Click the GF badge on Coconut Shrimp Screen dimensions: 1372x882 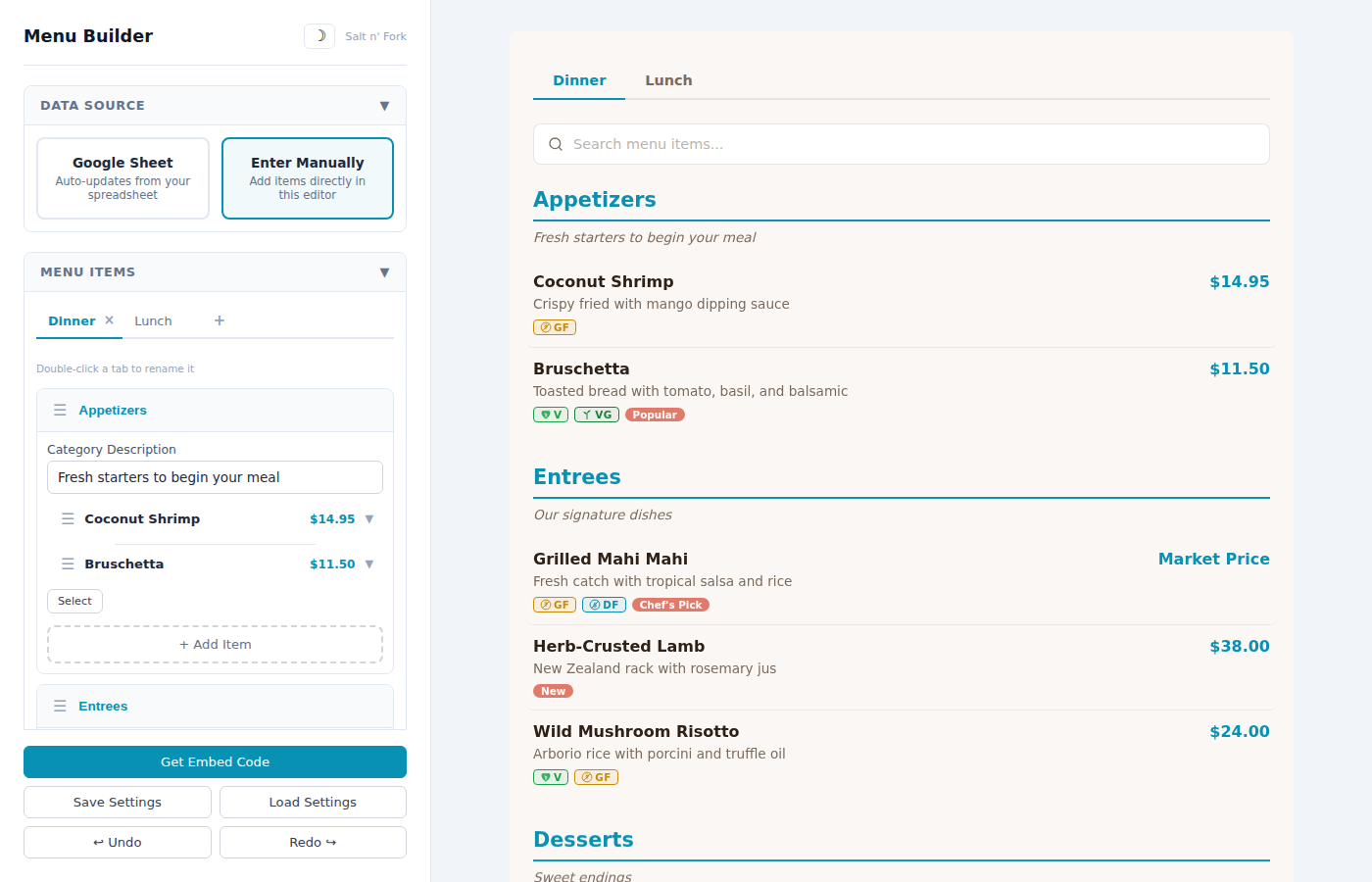pos(554,326)
